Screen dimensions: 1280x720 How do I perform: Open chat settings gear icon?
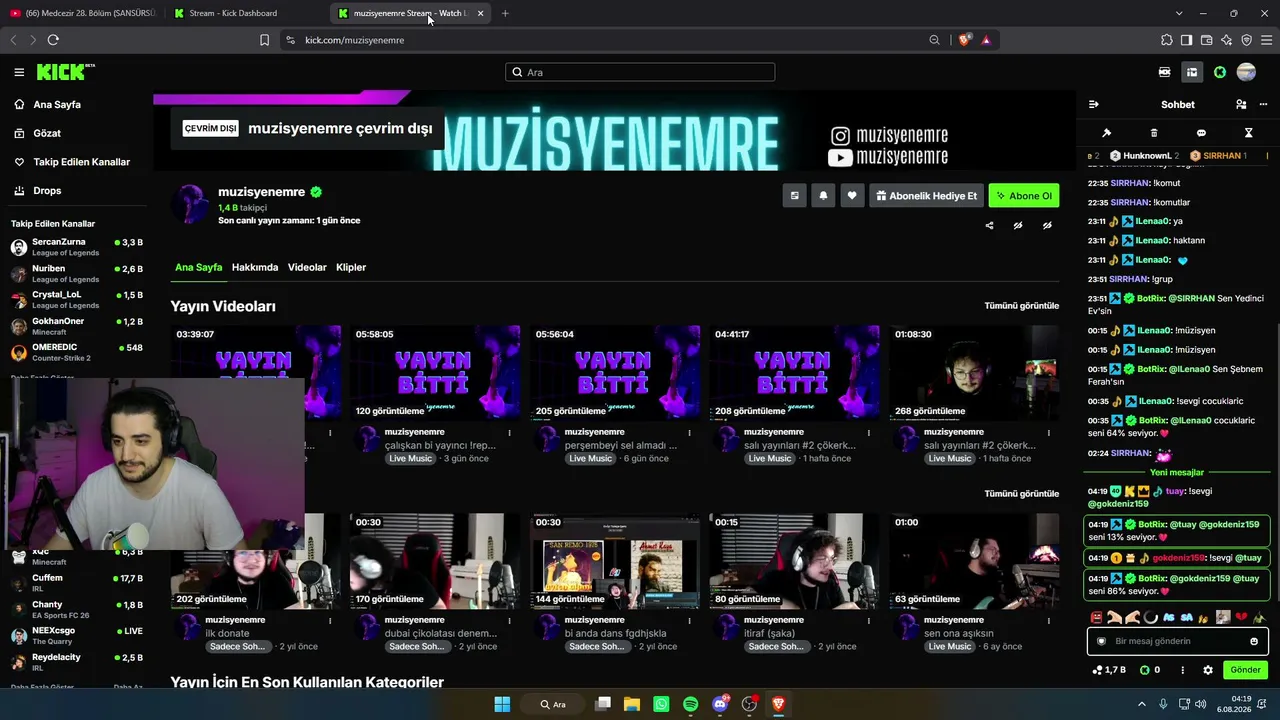tap(1208, 670)
